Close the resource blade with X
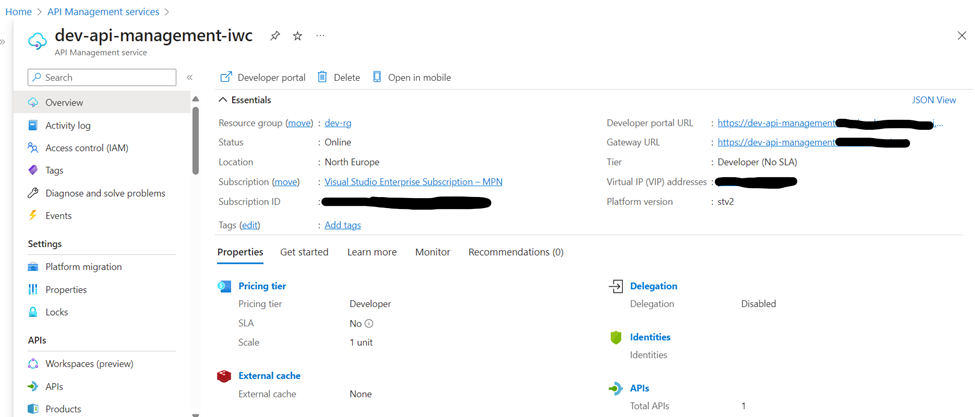The image size is (975, 417). 961,36
